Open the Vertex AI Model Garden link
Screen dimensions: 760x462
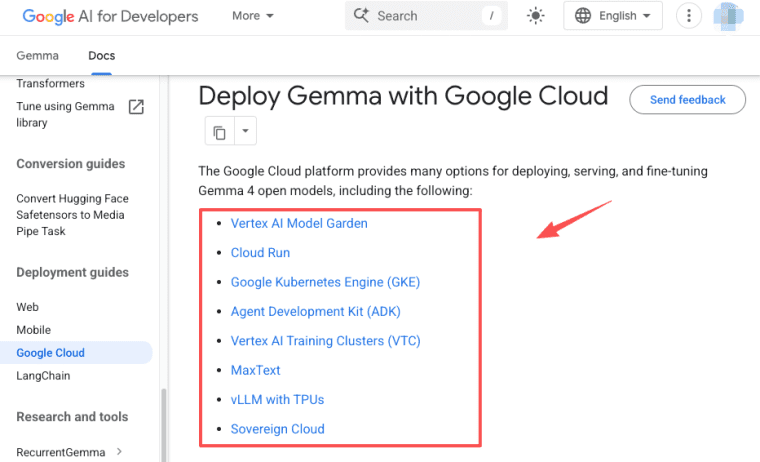[299, 223]
